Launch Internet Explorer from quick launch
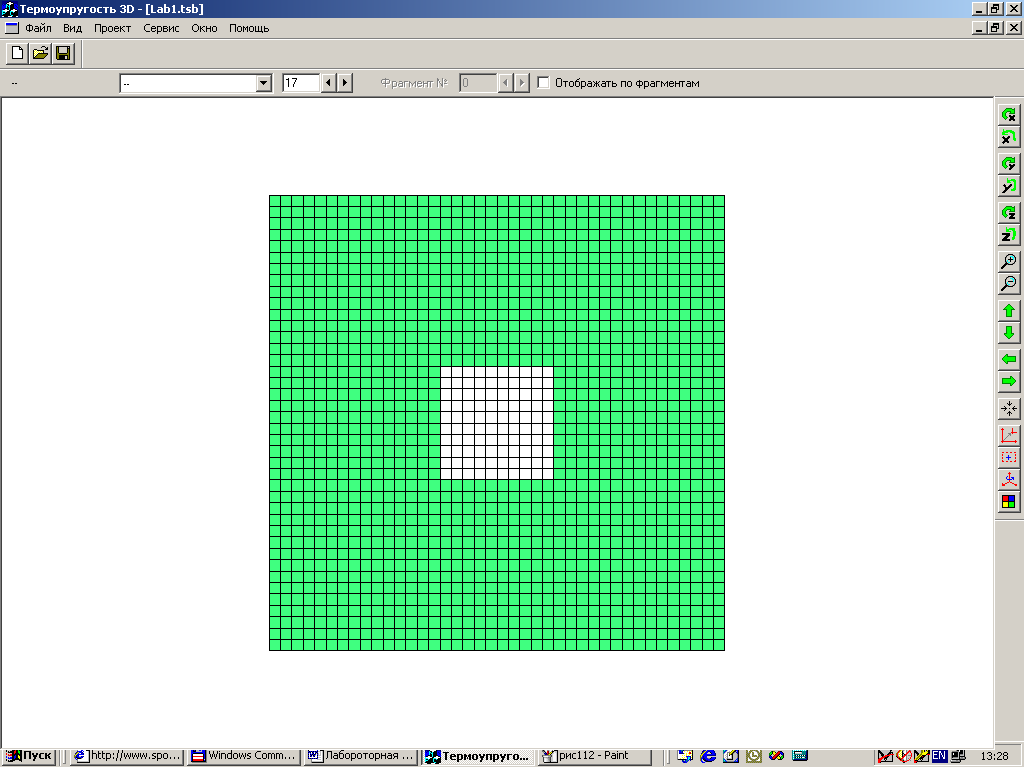This screenshot has height=768, width=1024. tap(708, 756)
